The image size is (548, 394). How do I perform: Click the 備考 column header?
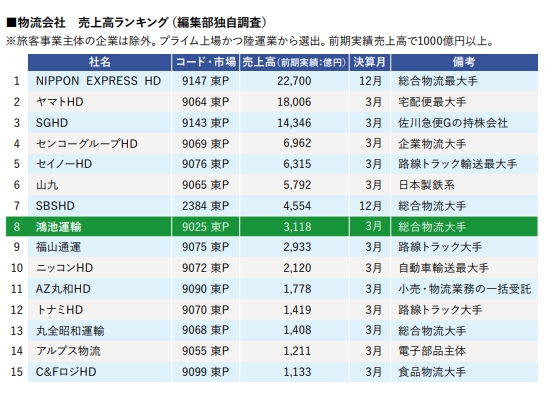(x=464, y=62)
